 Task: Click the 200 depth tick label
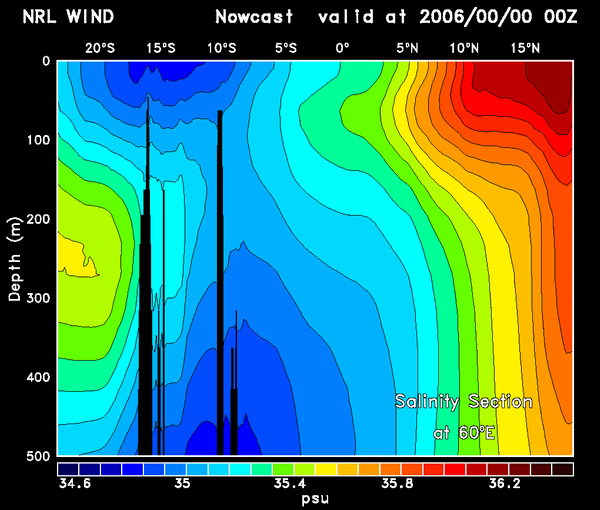coord(38,219)
